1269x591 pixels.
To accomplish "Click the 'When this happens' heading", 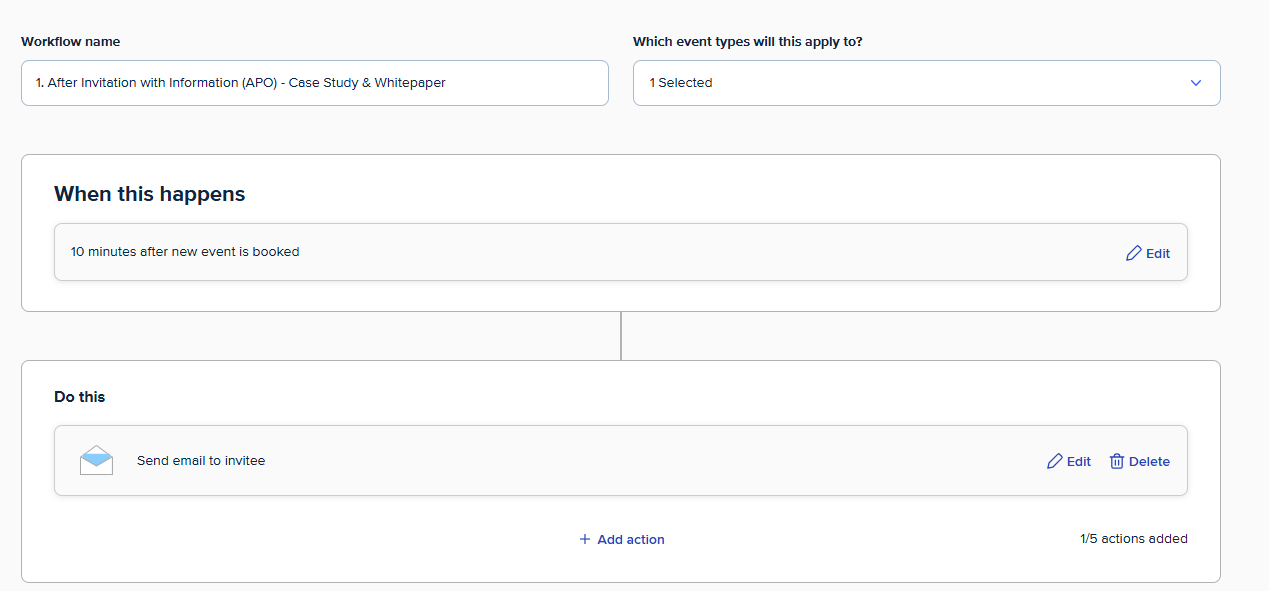I will click(x=150, y=194).
